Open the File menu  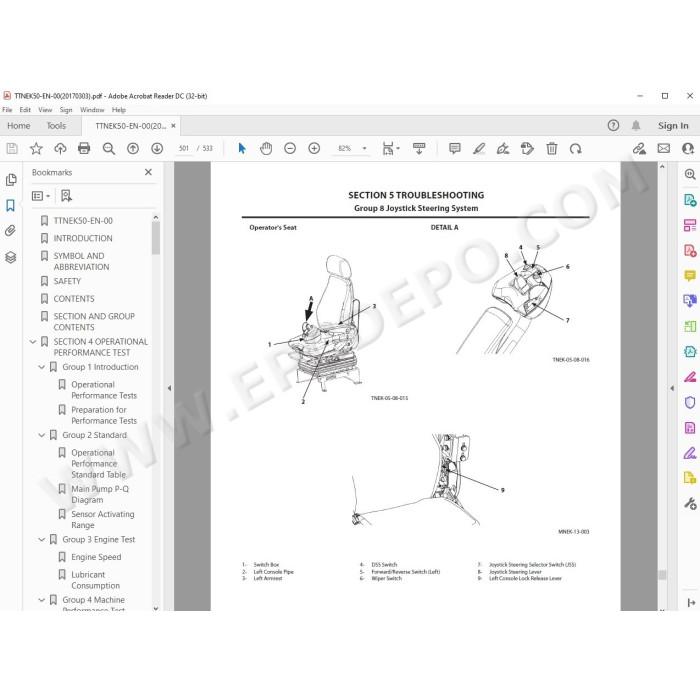[7, 109]
